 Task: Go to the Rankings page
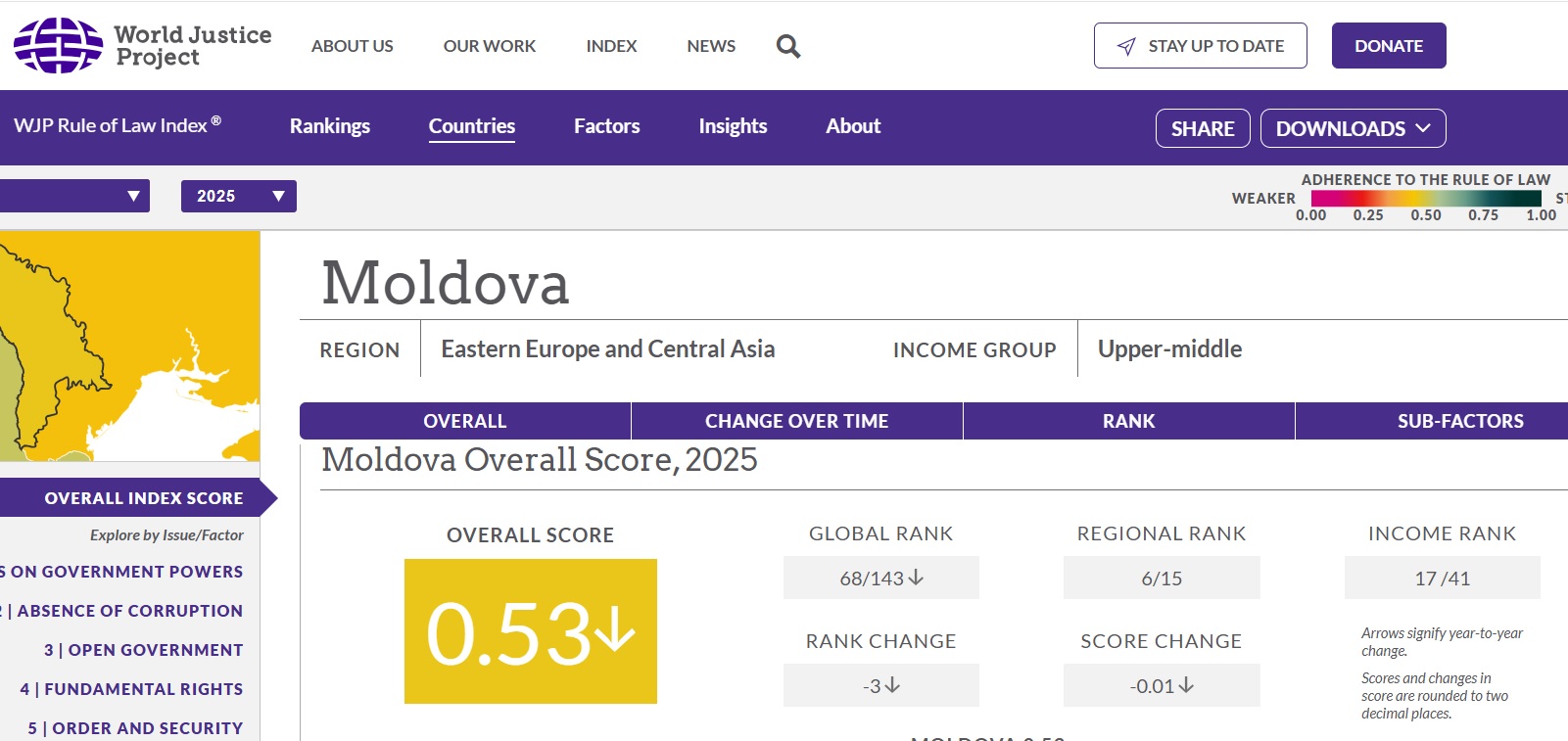click(329, 126)
